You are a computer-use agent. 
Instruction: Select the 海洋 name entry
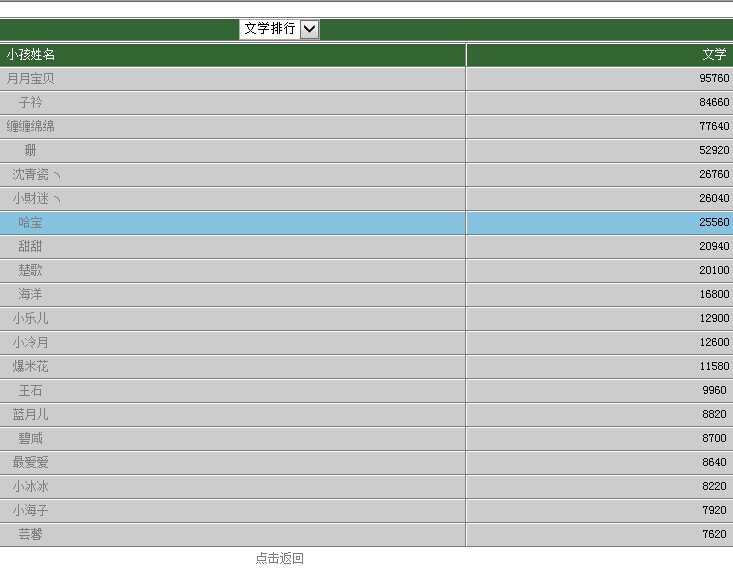click(30, 294)
